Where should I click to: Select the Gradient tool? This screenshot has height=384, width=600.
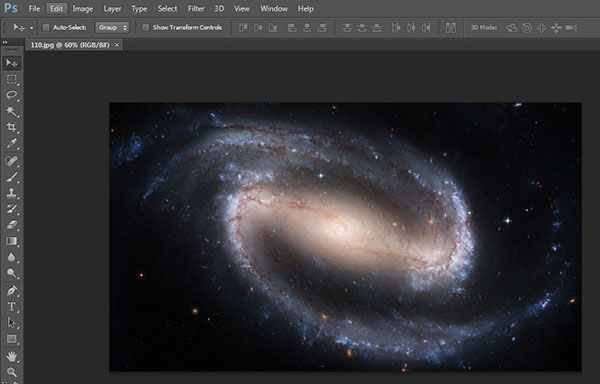click(x=11, y=241)
